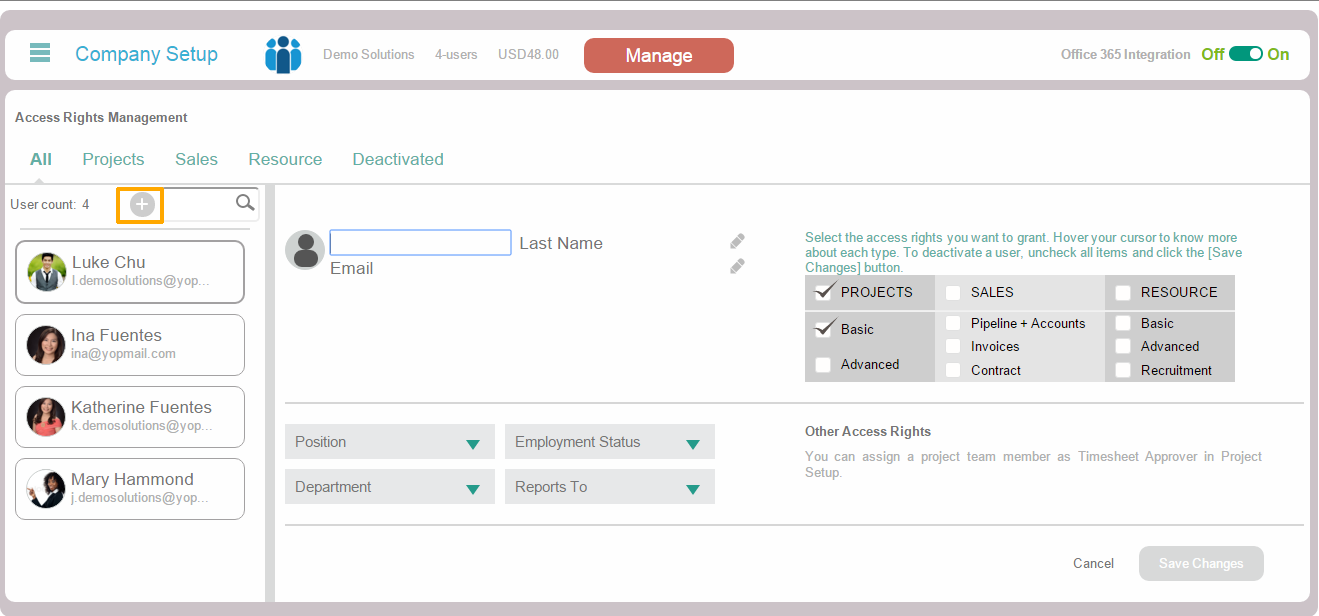Click the blank user avatar placeholder
1319x616 pixels.
[x=305, y=250]
